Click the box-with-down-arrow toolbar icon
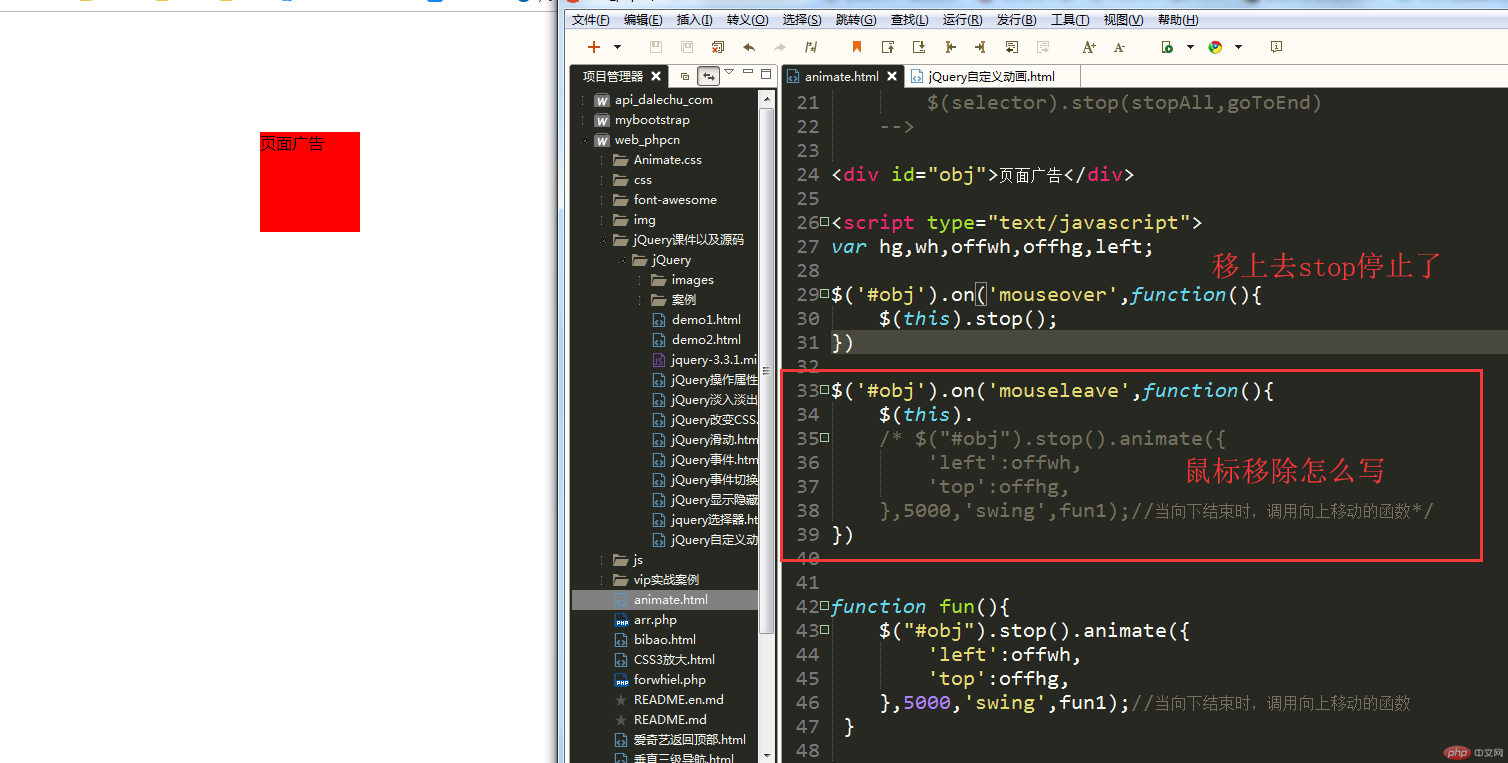This screenshot has width=1508, height=763. 919,47
